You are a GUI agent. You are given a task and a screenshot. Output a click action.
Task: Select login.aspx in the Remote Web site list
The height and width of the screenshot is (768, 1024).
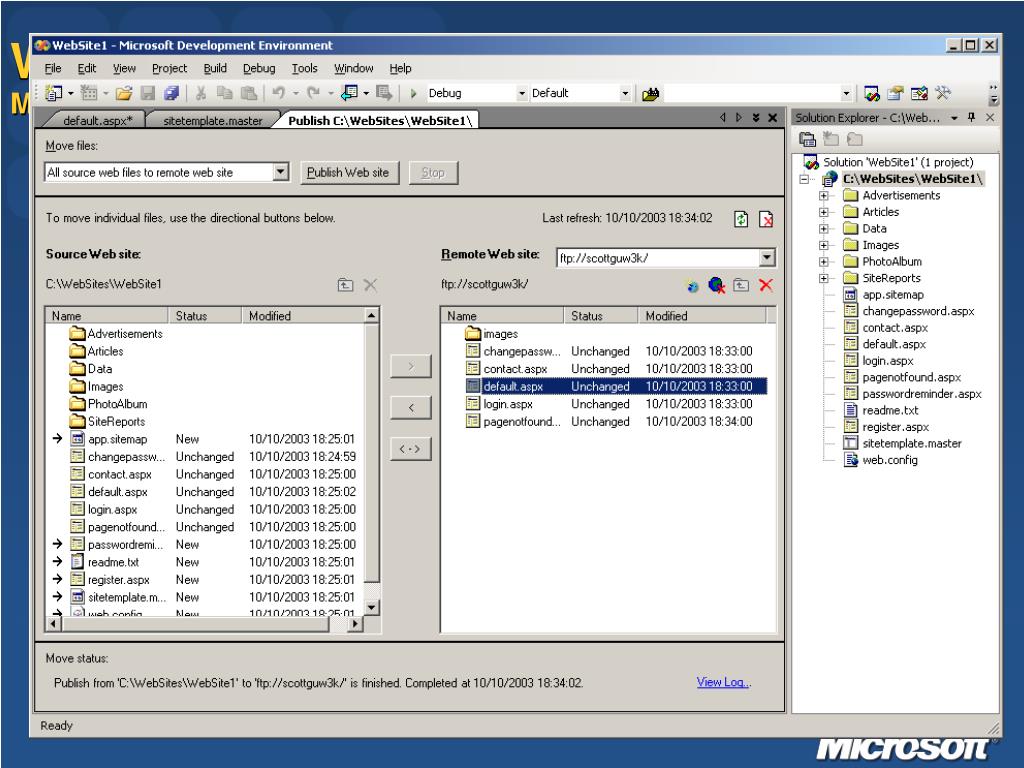pyautogui.click(x=507, y=404)
